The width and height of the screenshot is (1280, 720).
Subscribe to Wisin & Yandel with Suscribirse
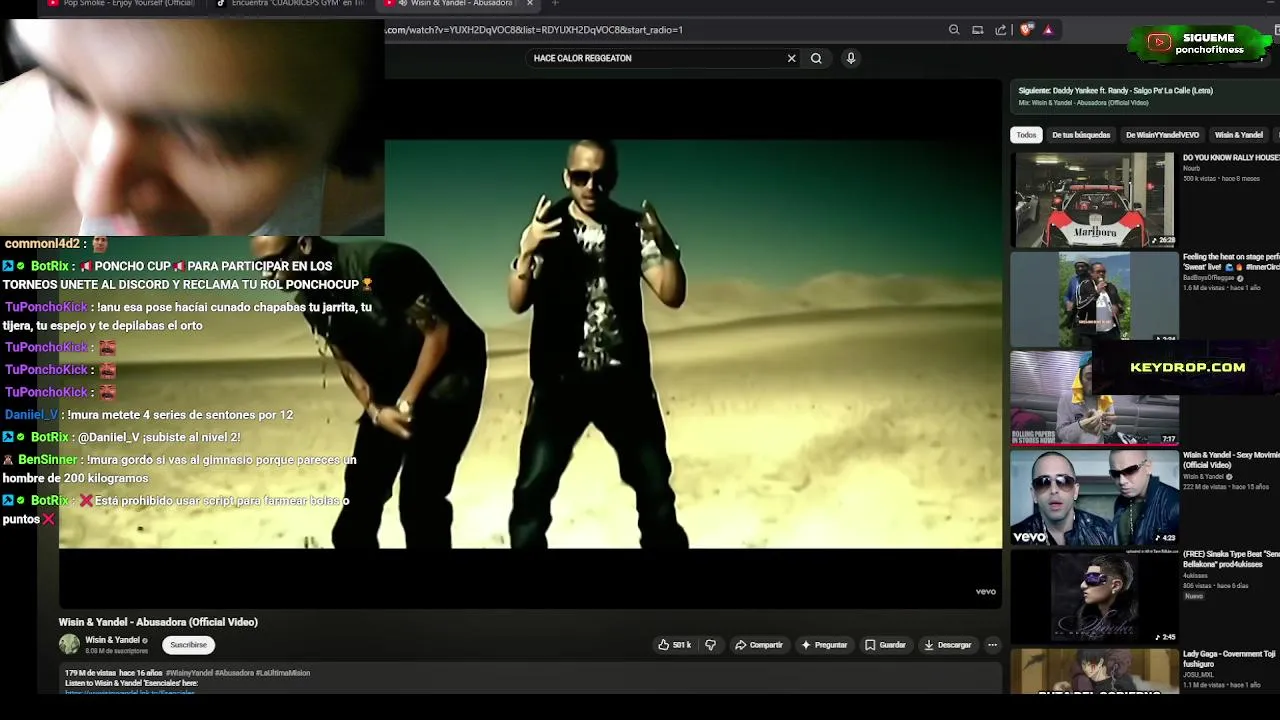[188, 645]
